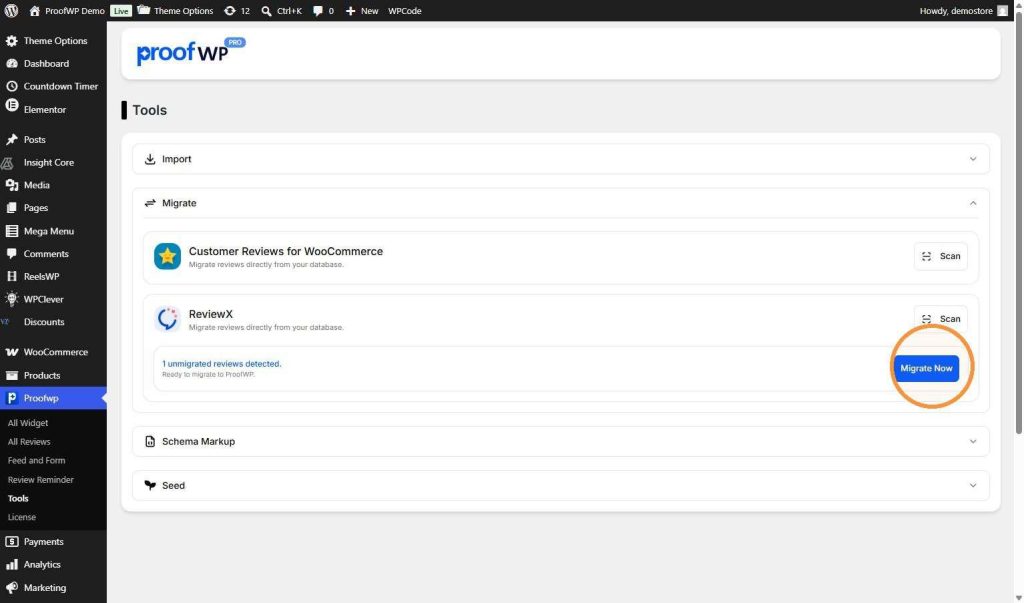Collapse the Migrate section chevron
The height and width of the screenshot is (603, 1024).
click(973, 203)
